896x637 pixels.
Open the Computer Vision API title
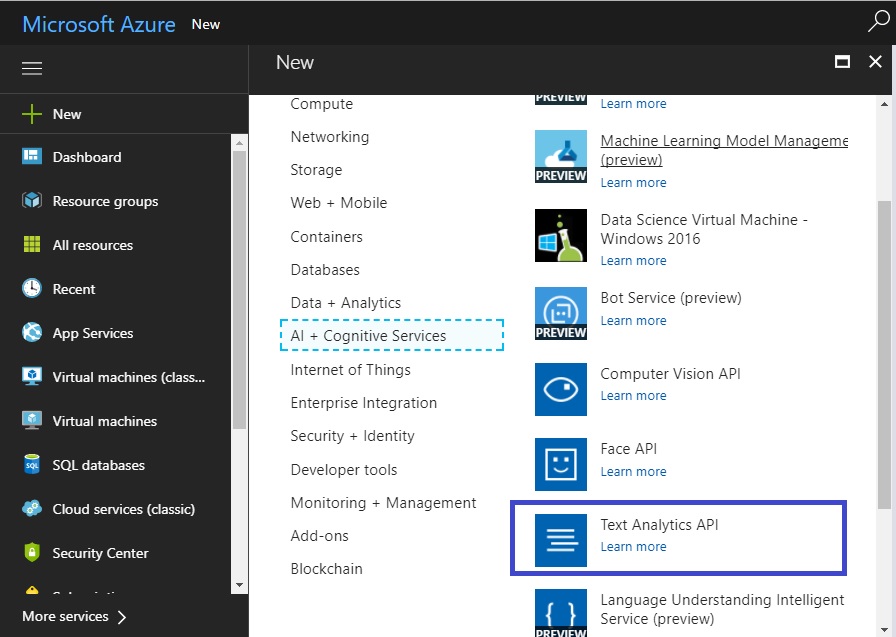pyautogui.click(x=670, y=374)
